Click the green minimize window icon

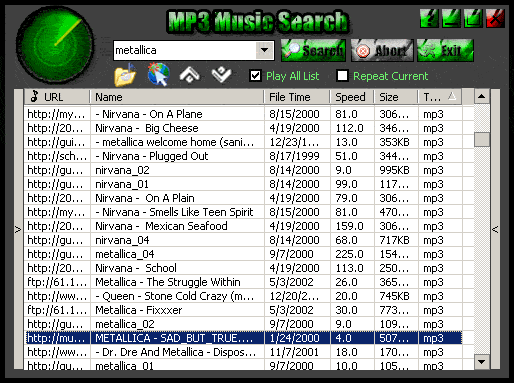[451, 18]
